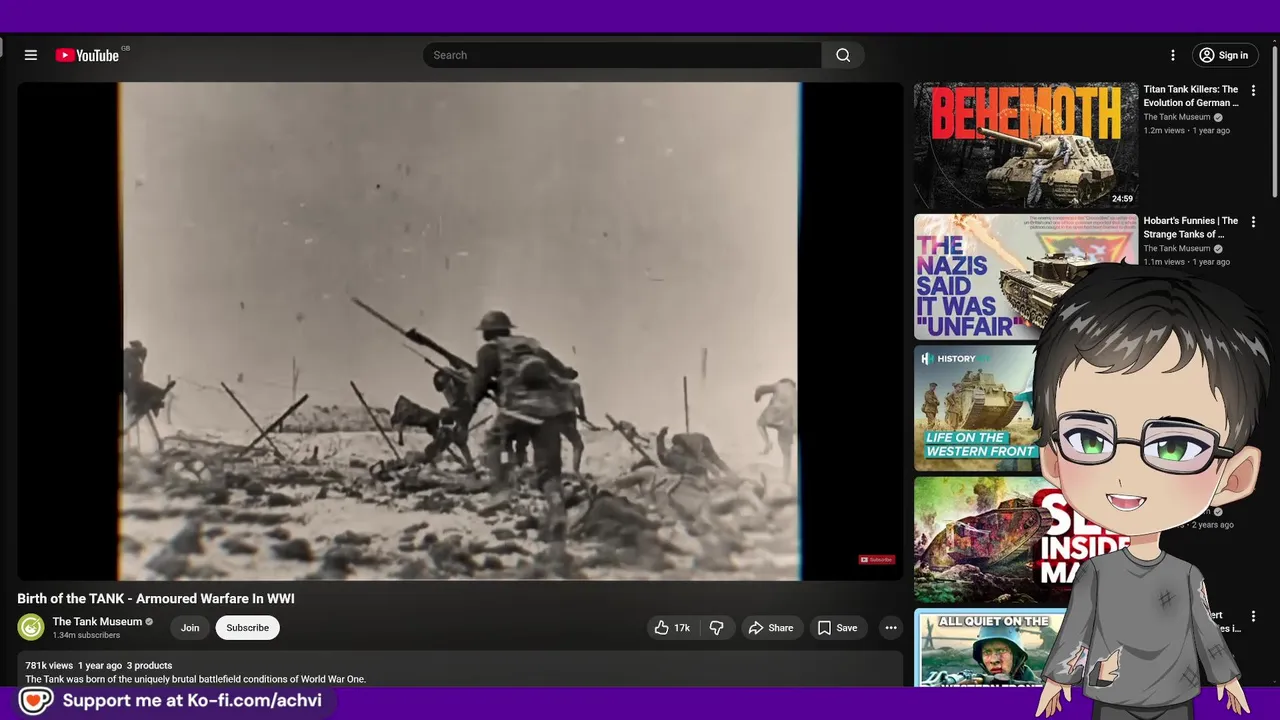
Task: Subscribe to The Tank Museum
Action: pyautogui.click(x=247, y=628)
